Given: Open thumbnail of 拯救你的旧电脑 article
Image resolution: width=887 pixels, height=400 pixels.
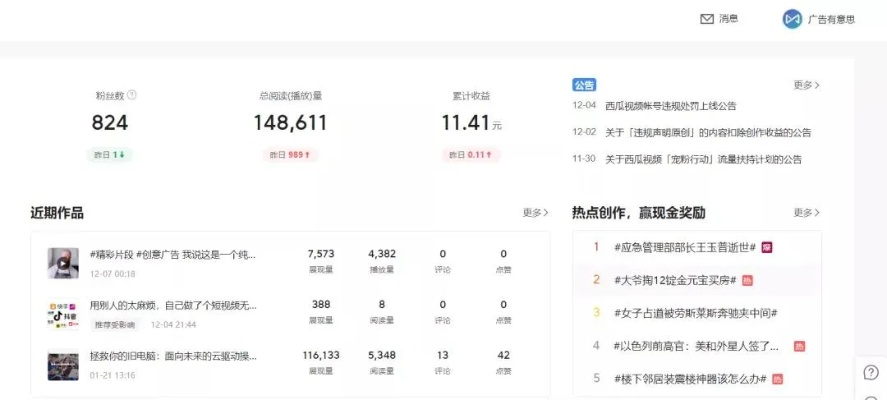Looking at the screenshot, I should pyautogui.click(x=63, y=366).
